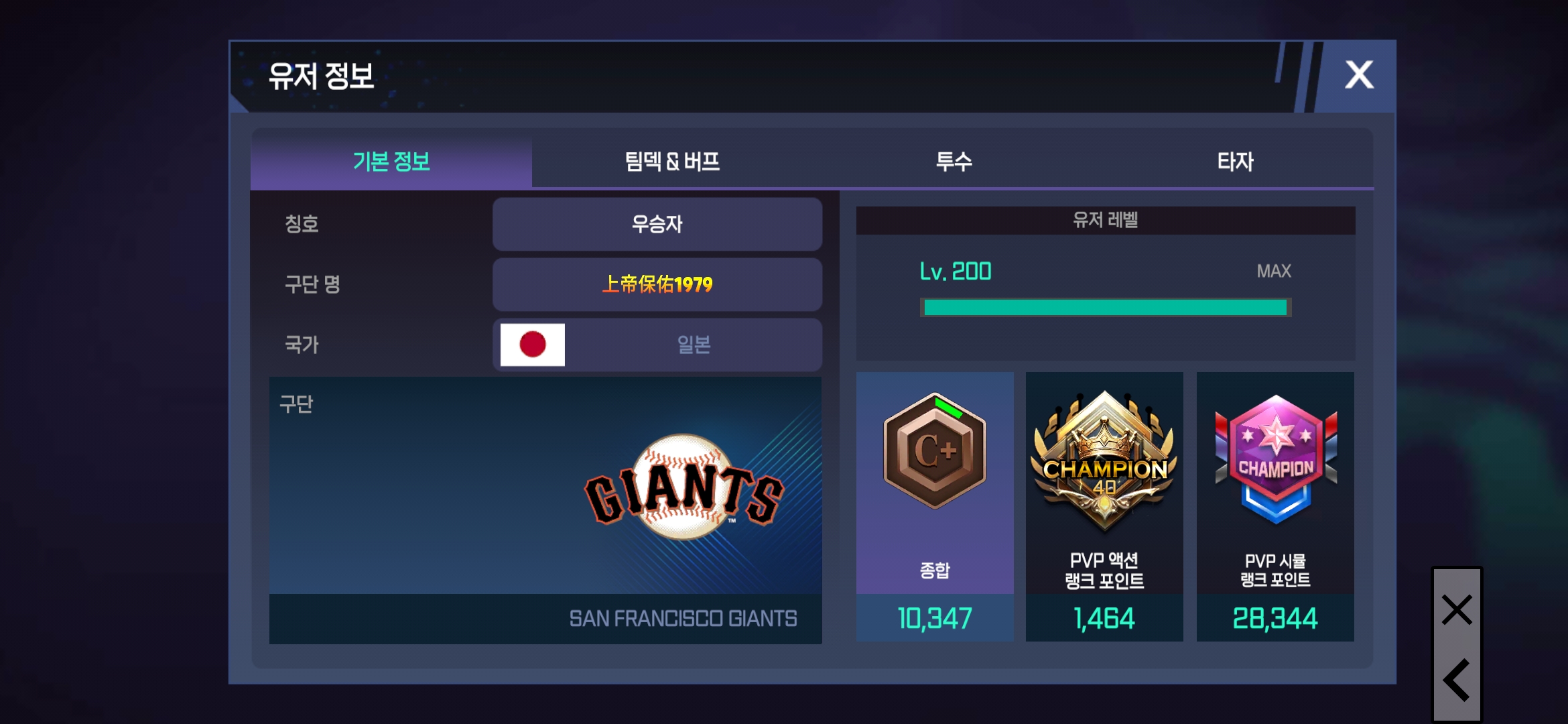Click the 10,347 overall score
1568x724 pixels.
coord(935,618)
